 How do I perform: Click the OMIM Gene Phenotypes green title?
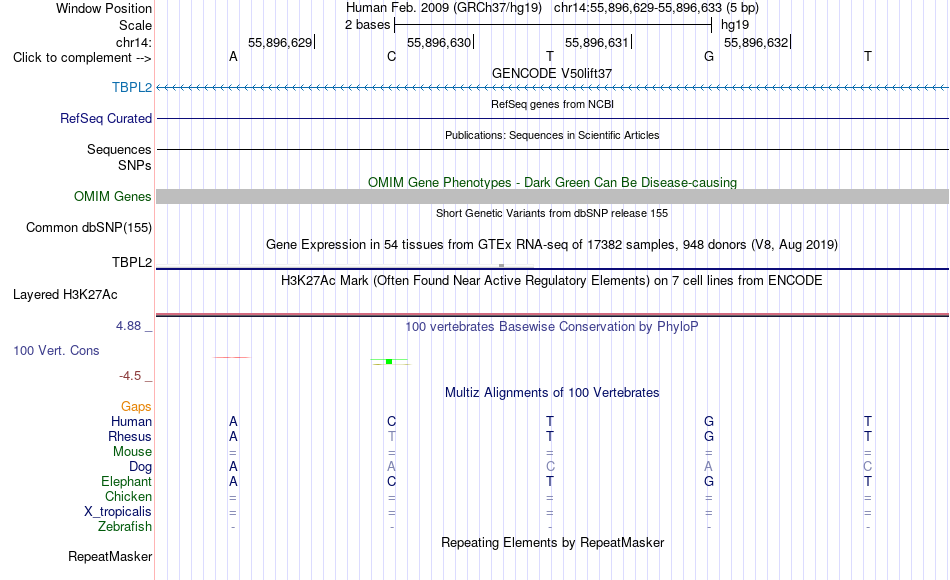pyautogui.click(x=552, y=182)
